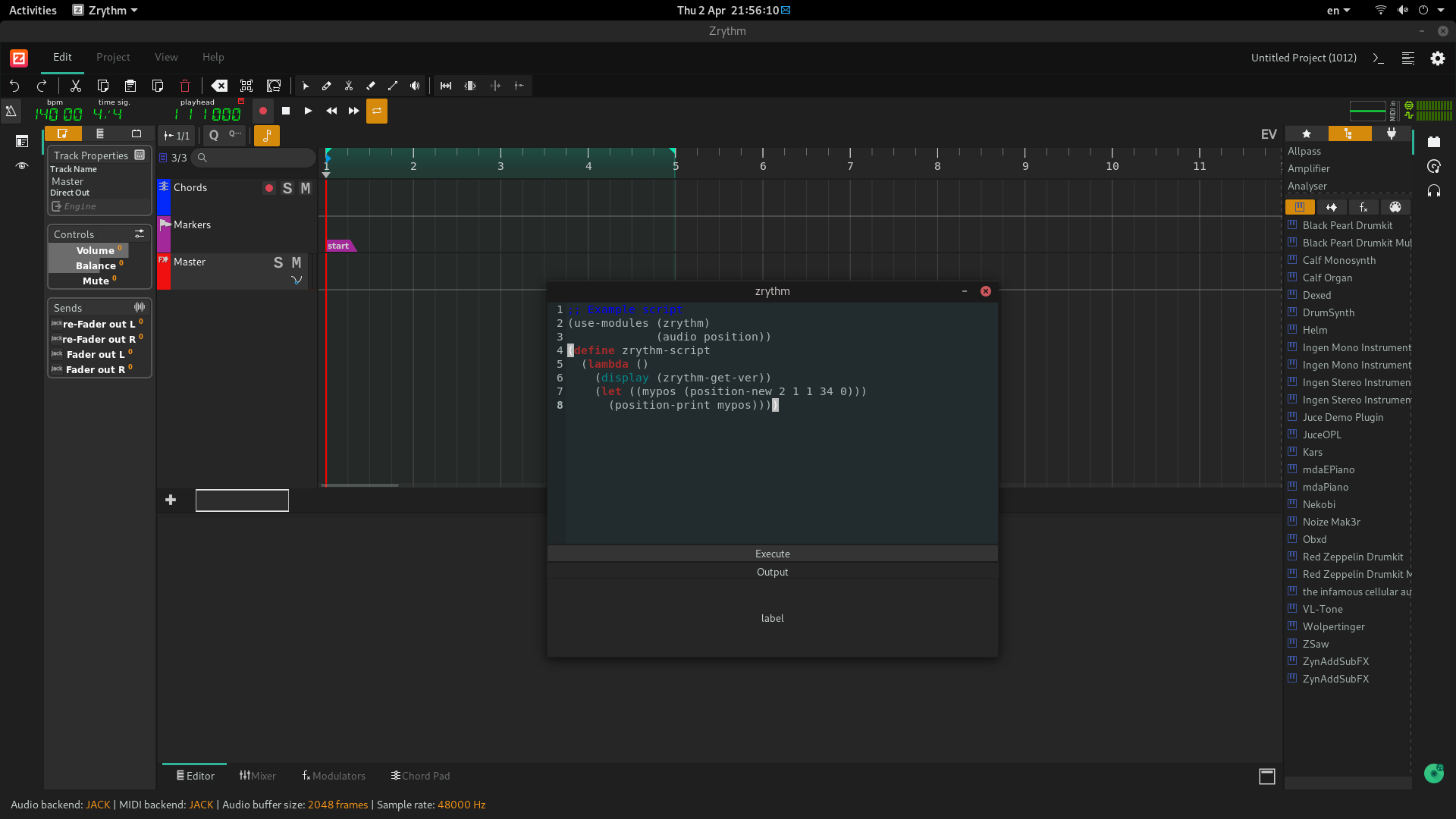Choose the Eraser tool

point(371,86)
